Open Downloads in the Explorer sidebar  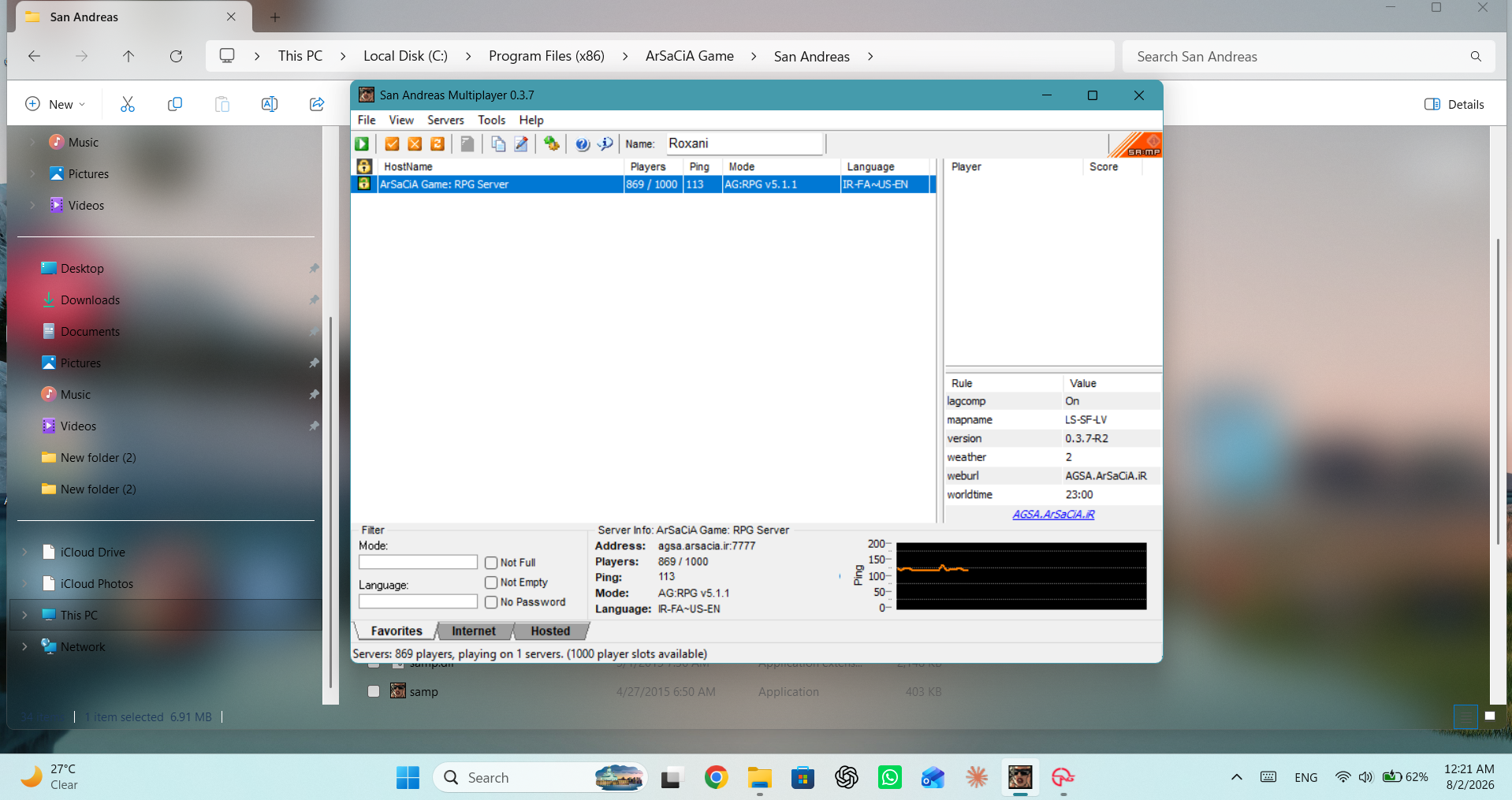[90, 300]
